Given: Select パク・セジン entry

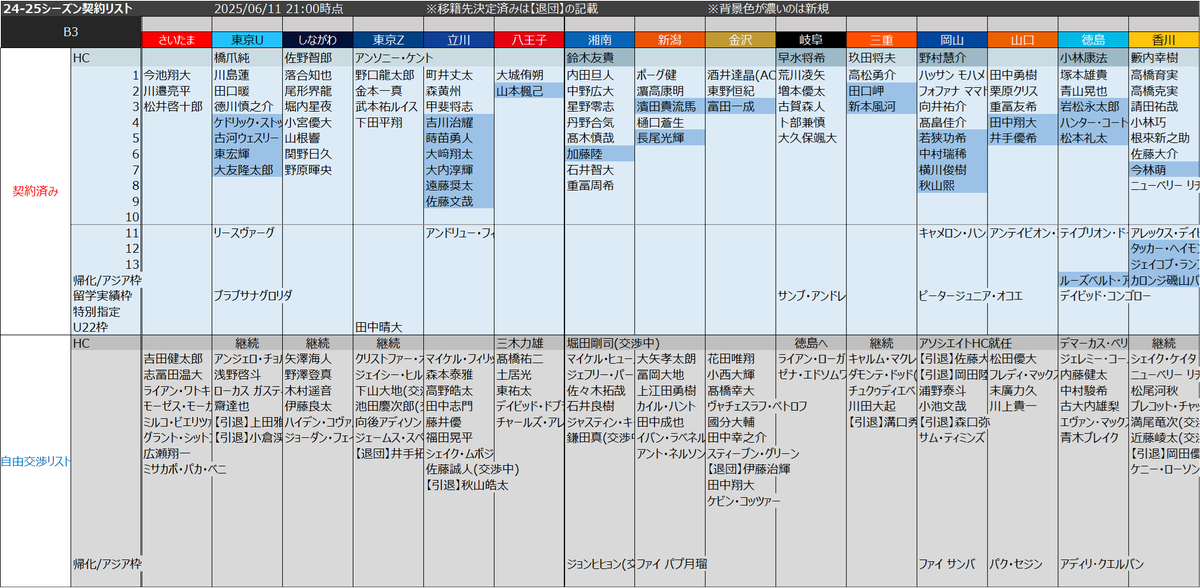Looking at the screenshot, I should coord(1017,565).
